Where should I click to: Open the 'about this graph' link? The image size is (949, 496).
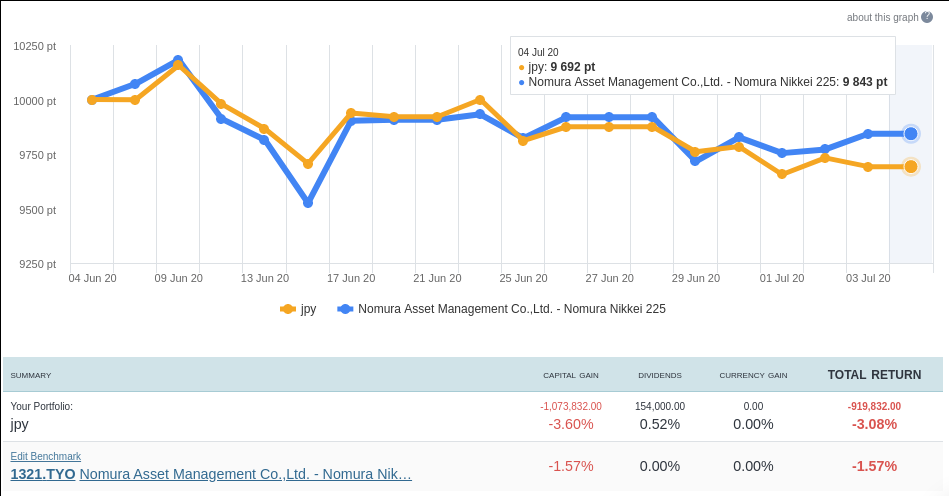click(x=881, y=17)
